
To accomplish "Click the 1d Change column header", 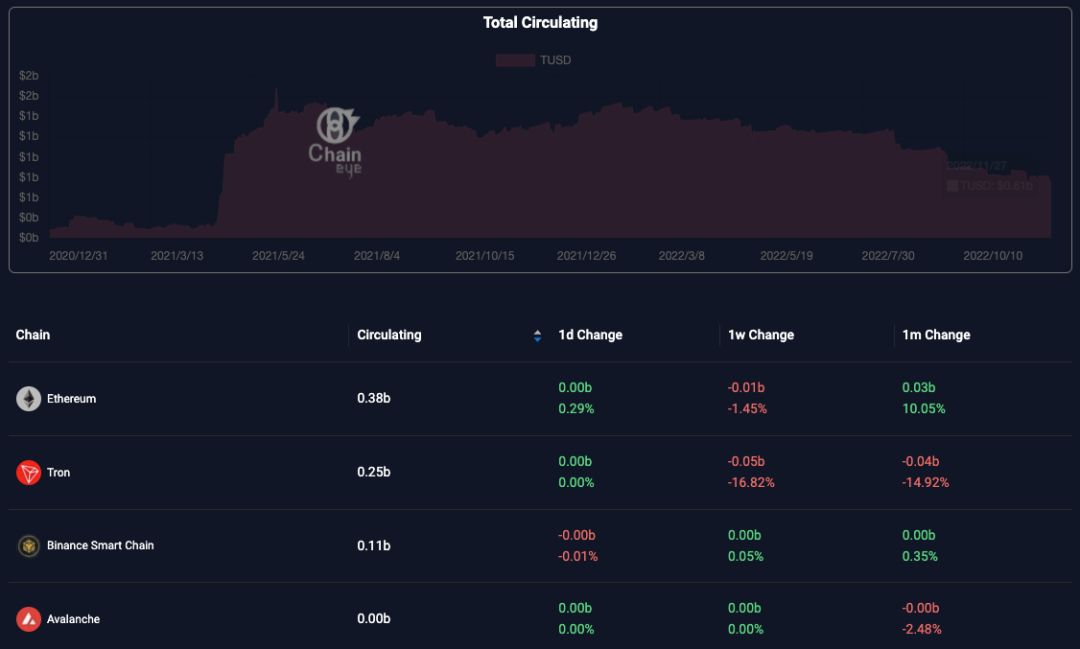I will (x=590, y=335).
